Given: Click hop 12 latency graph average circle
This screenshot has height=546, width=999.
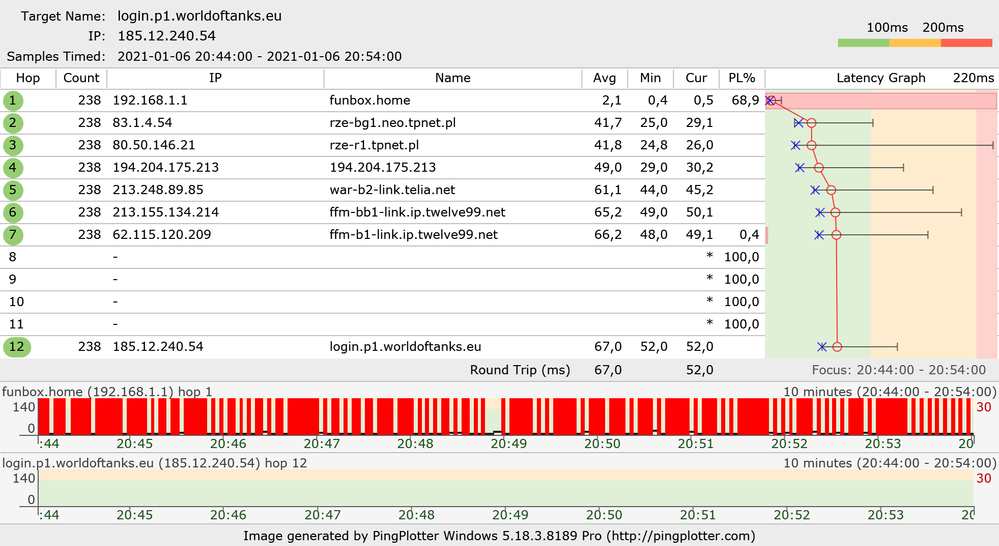Looking at the screenshot, I should pos(837,347).
